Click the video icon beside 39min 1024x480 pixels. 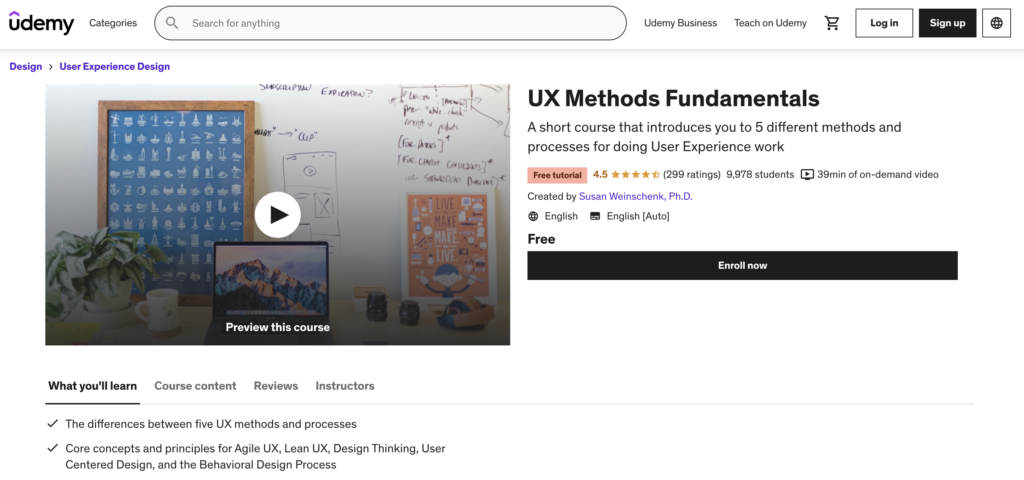(807, 174)
